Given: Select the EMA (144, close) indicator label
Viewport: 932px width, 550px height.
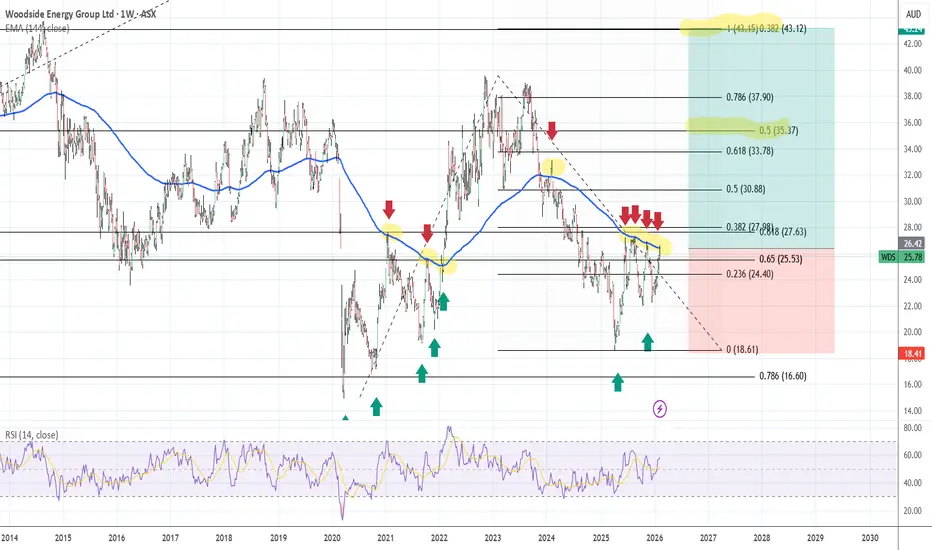Looking at the screenshot, I should 37,28.
